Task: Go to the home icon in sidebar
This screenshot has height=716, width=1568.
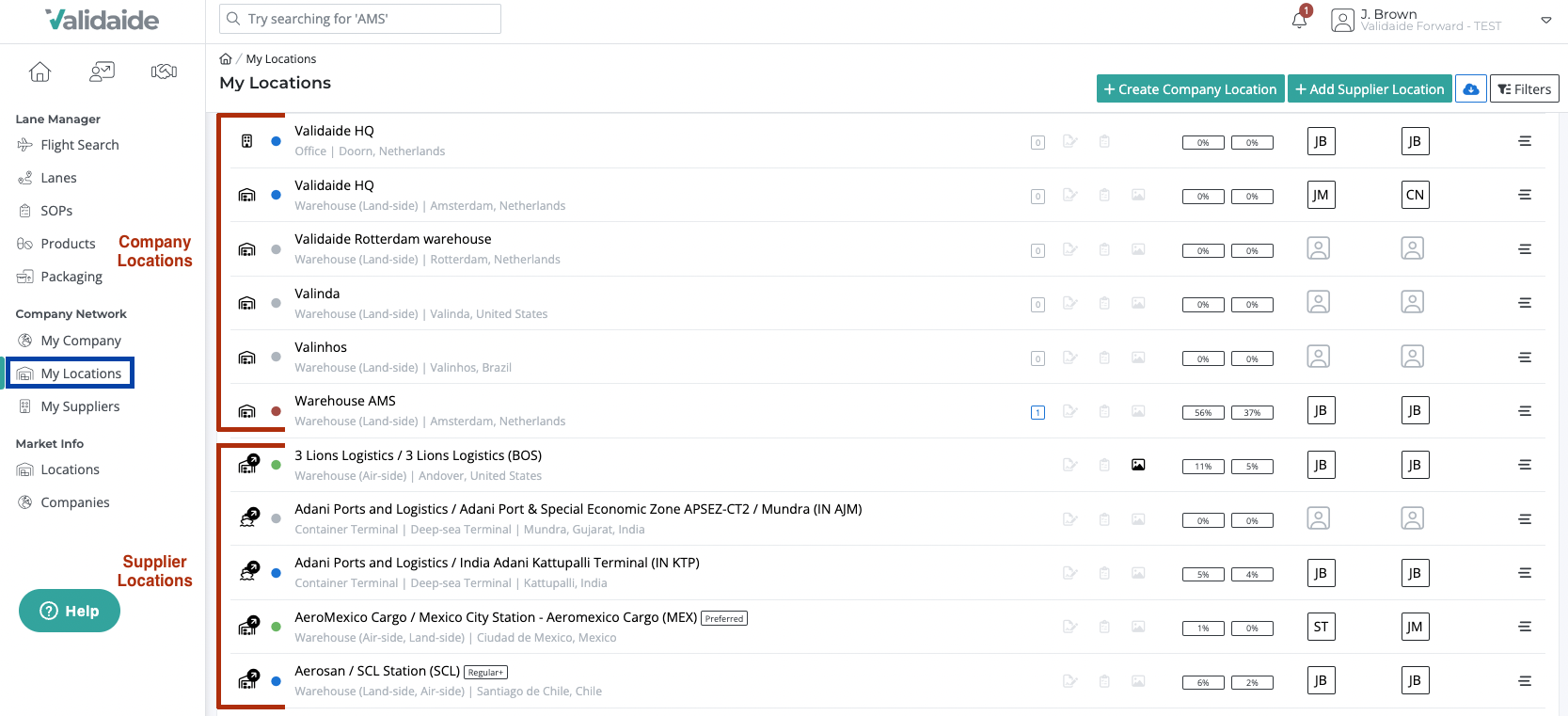Action: click(x=40, y=72)
